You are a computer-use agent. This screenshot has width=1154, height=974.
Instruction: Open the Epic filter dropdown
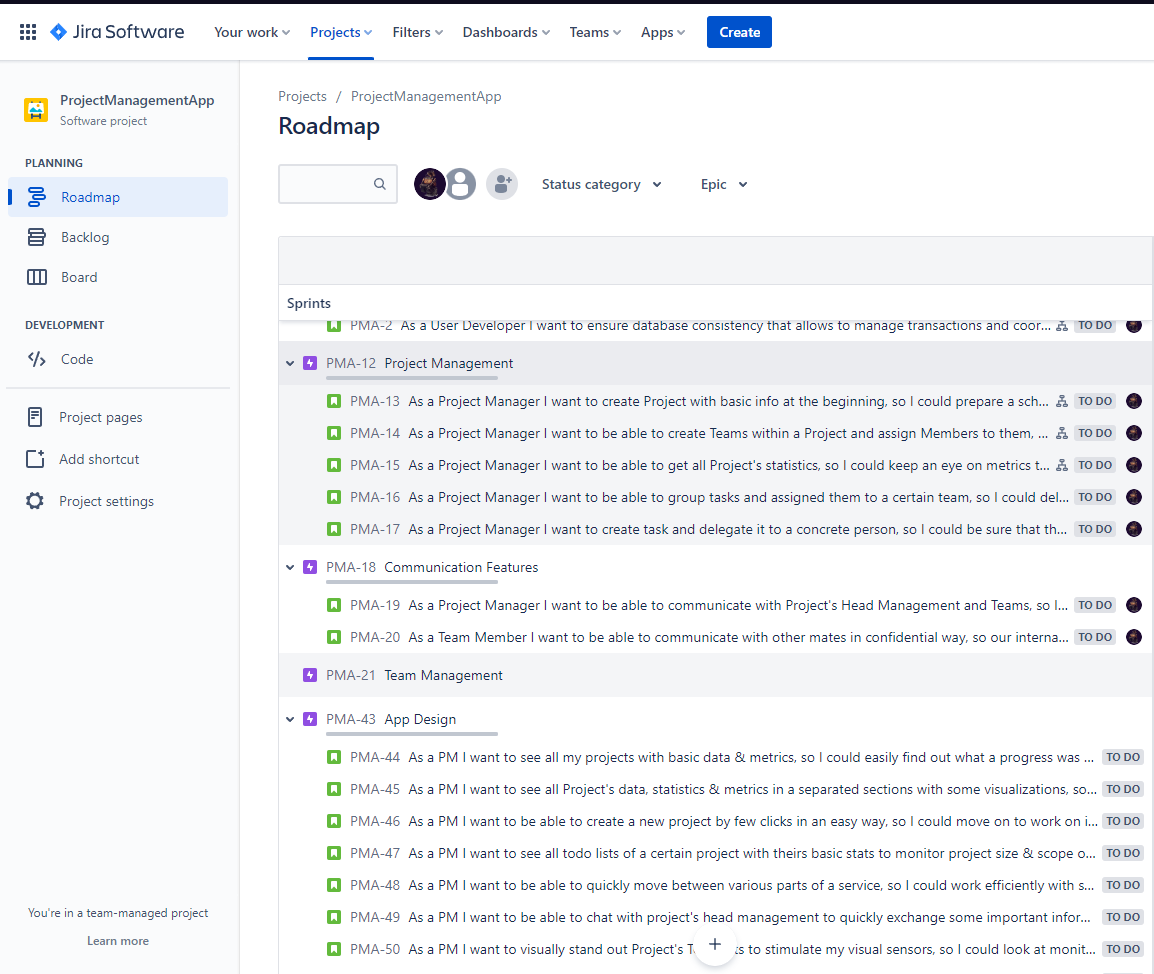[723, 184]
